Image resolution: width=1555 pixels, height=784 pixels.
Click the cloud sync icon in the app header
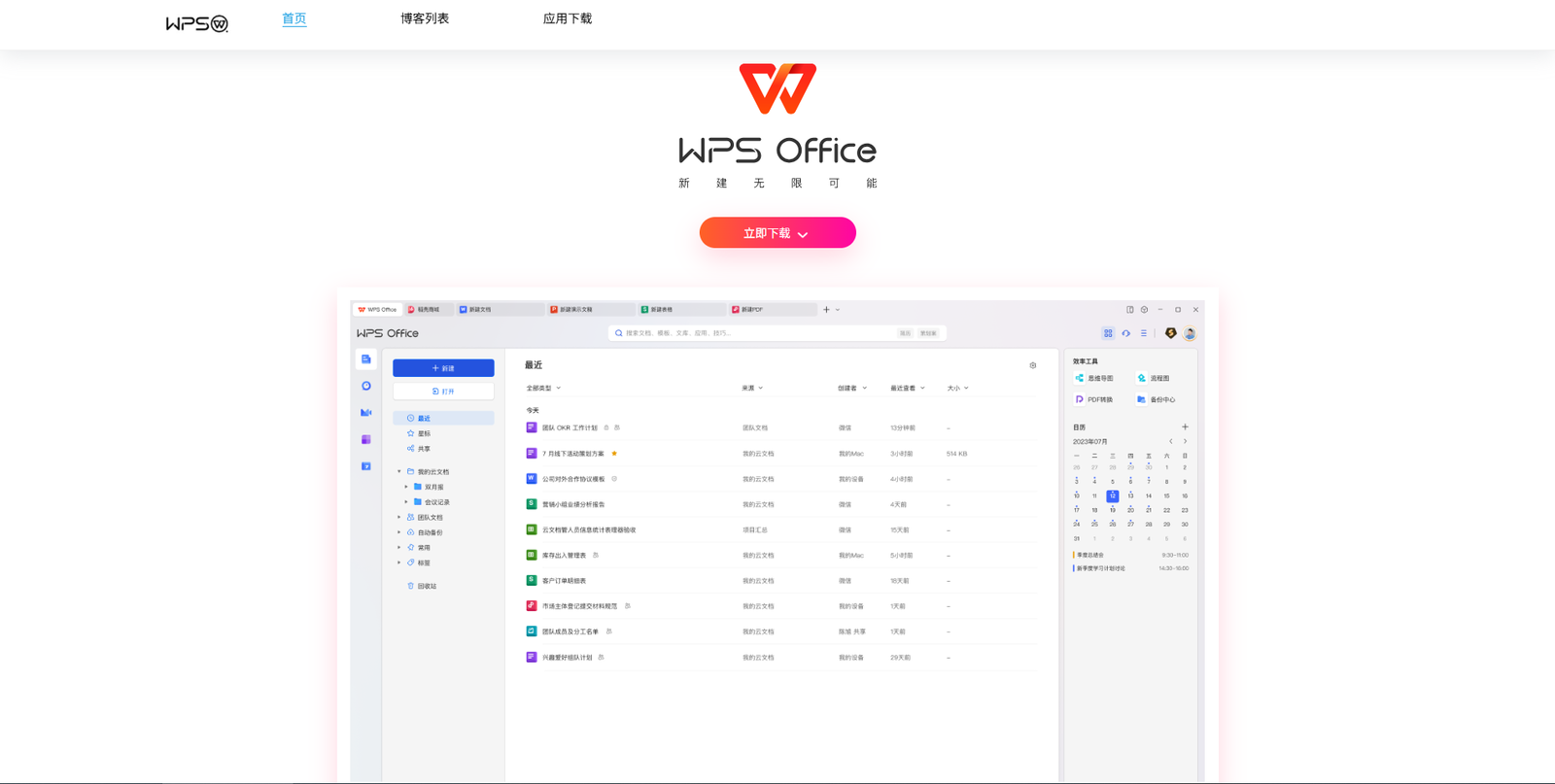1126,333
